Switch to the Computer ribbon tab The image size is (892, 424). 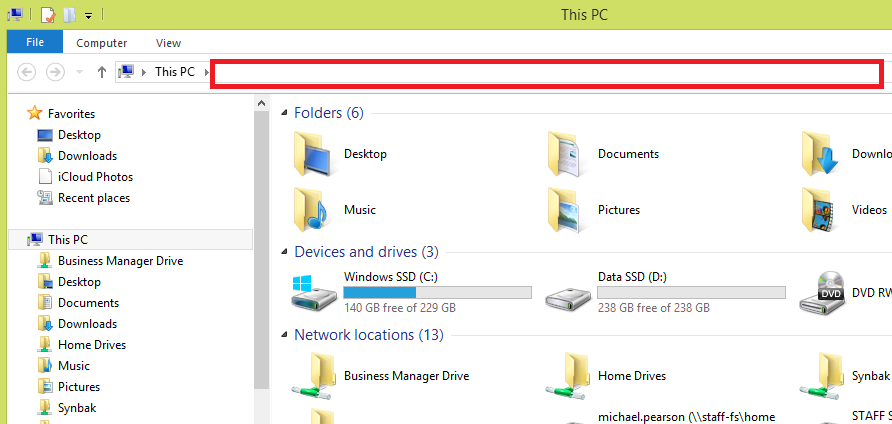[102, 43]
